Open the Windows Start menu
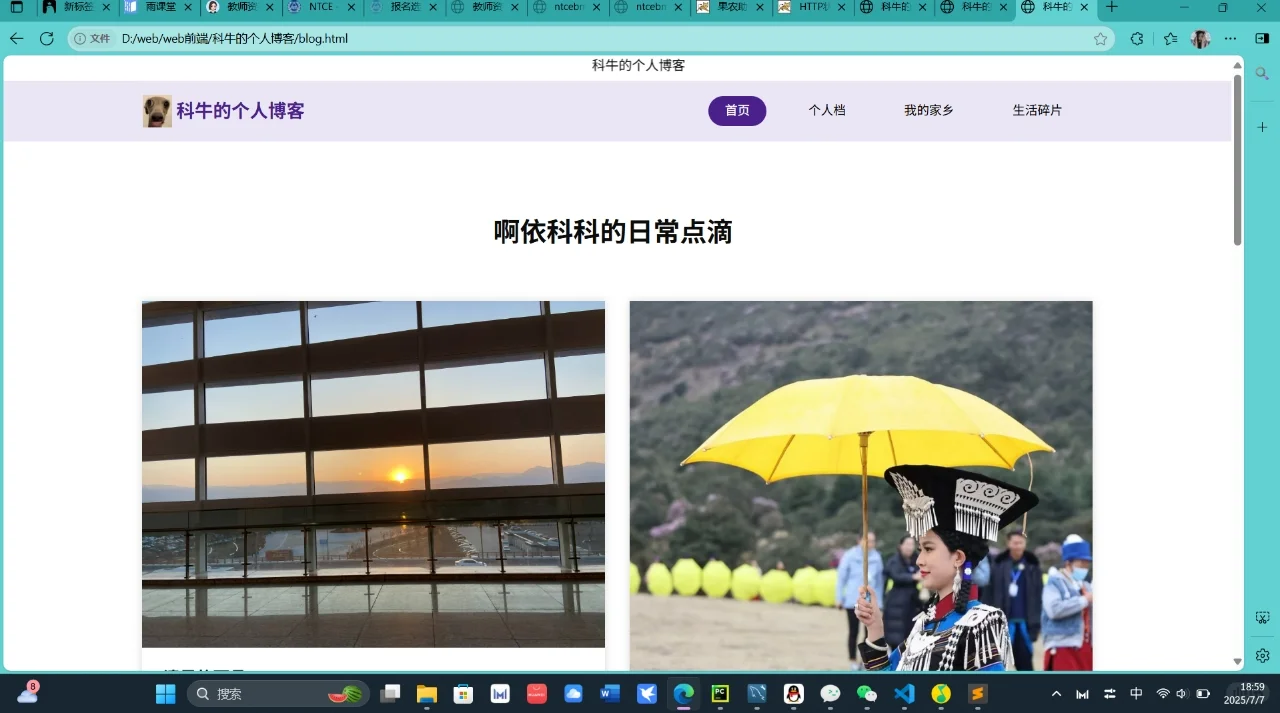 pos(166,694)
